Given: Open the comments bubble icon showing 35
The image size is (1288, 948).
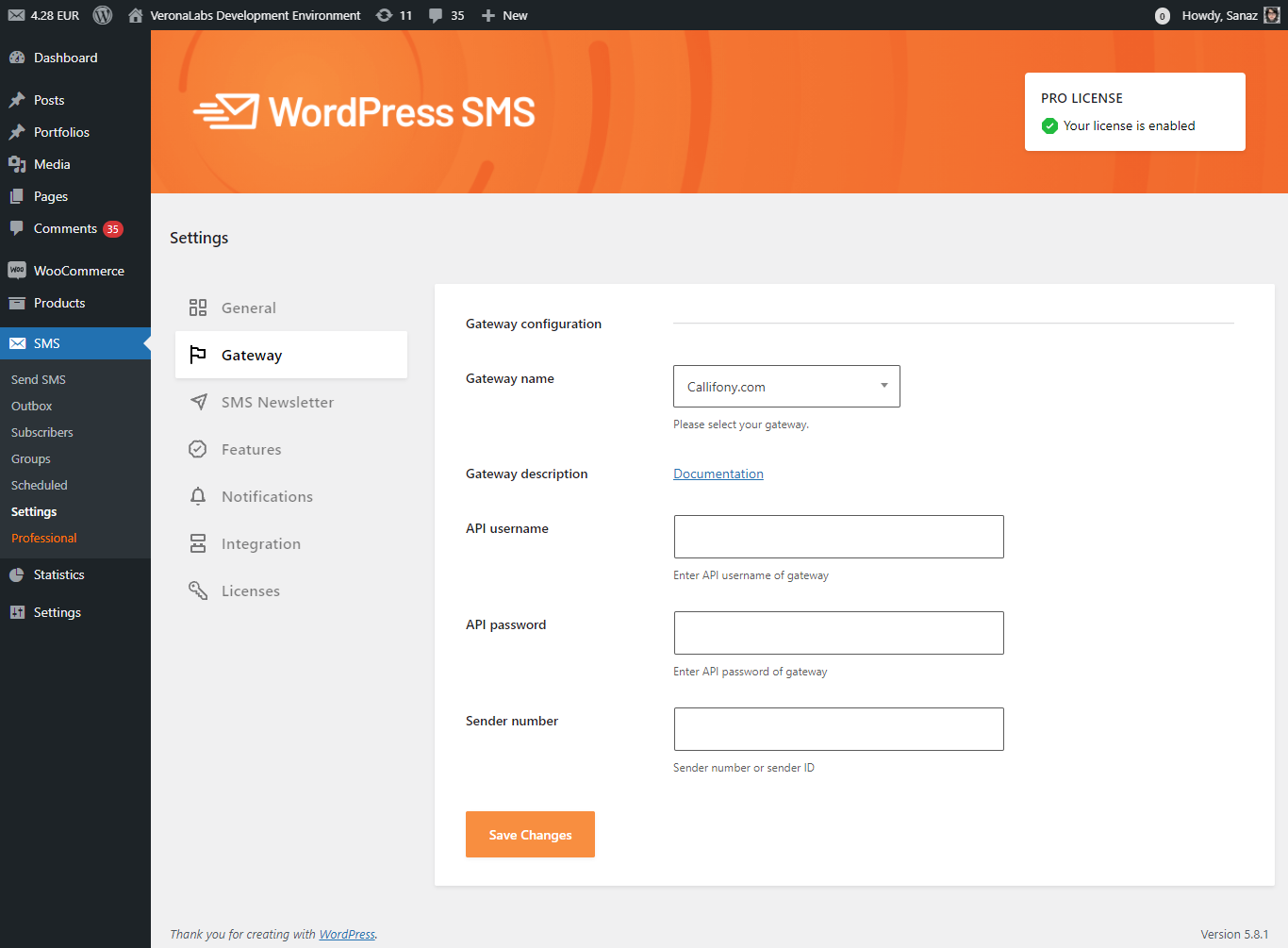Looking at the screenshot, I should tap(436, 15).
